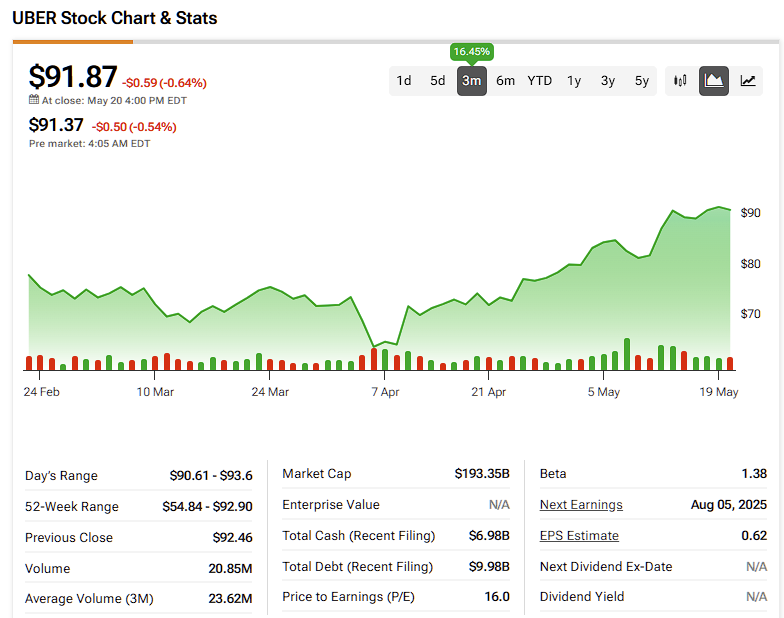Click the Total Debt value $9.98B
The width and height of the screenshot is (784, 618).
tap(489, 566)
